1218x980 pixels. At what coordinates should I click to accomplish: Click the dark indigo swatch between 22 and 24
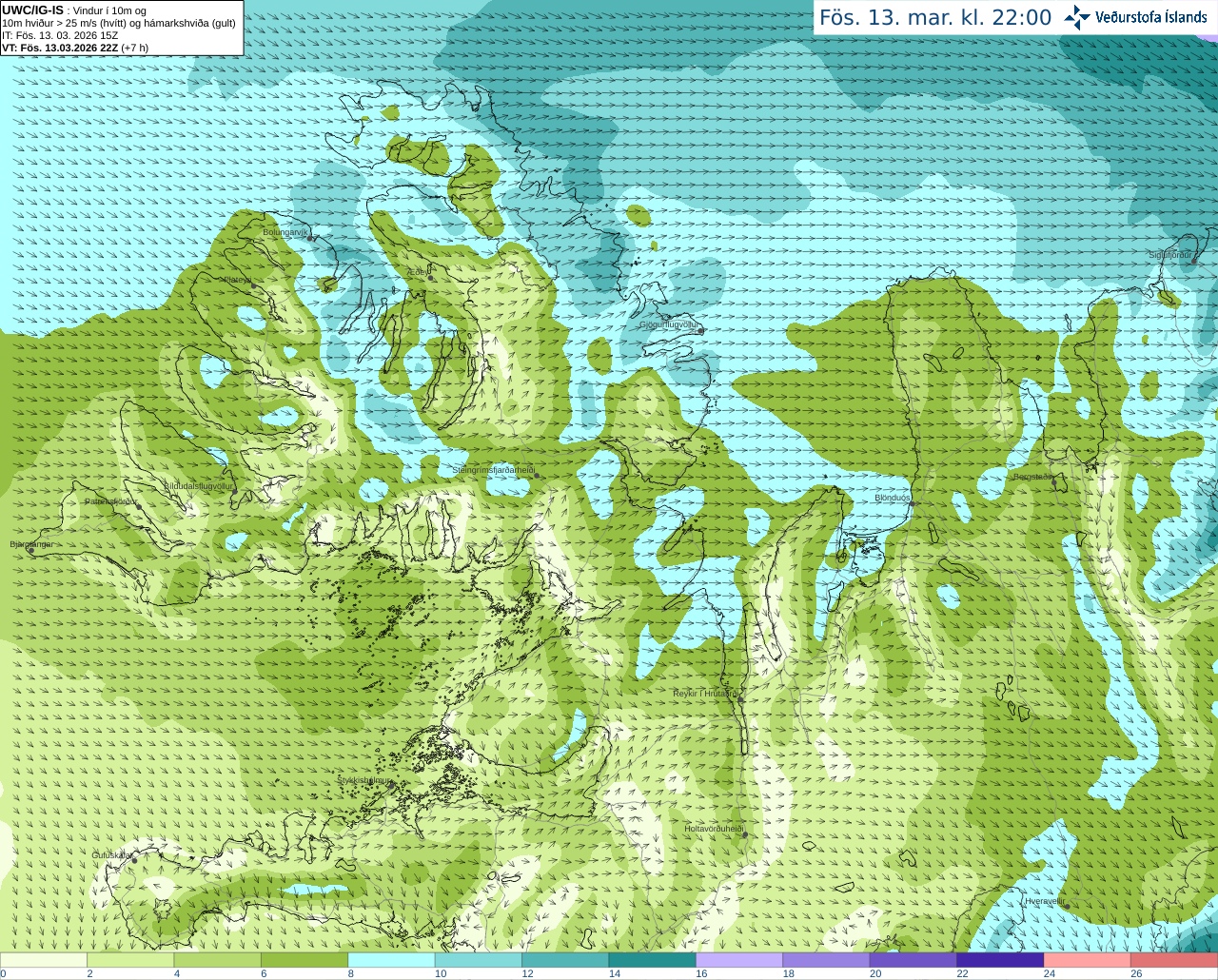click(x=1000, y=960)
